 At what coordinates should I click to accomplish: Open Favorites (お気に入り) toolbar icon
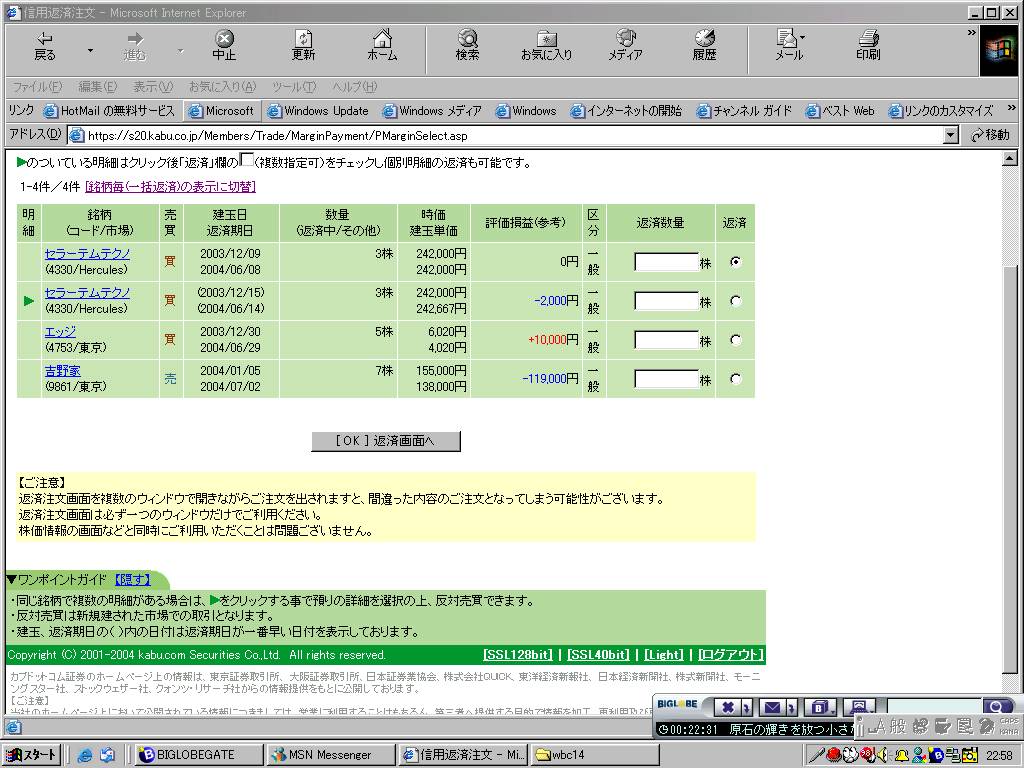pyautogui.click(x=546, y=45)
